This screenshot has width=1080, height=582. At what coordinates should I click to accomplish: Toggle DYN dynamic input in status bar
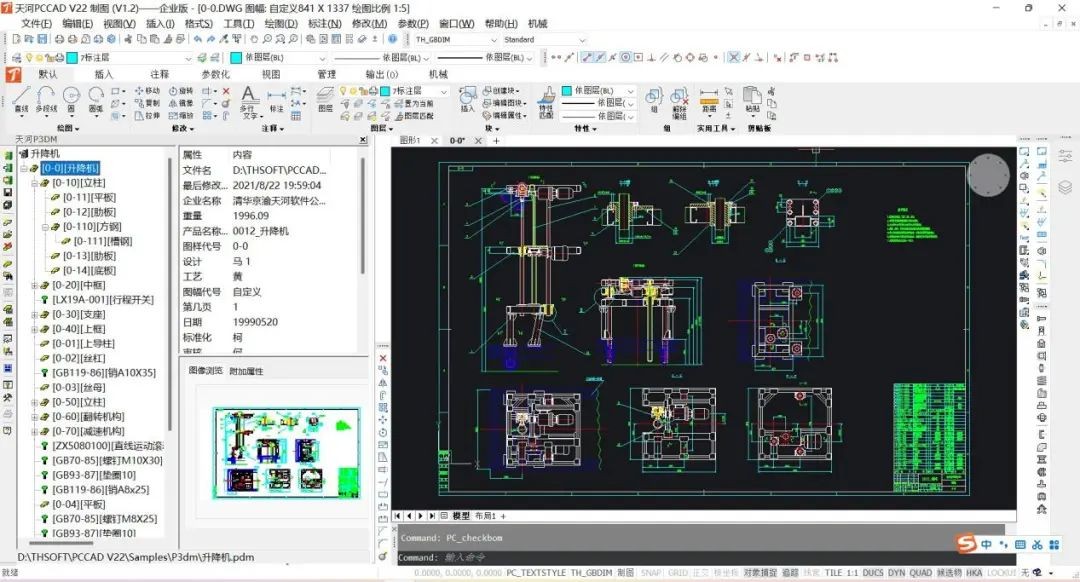[896, 573]
